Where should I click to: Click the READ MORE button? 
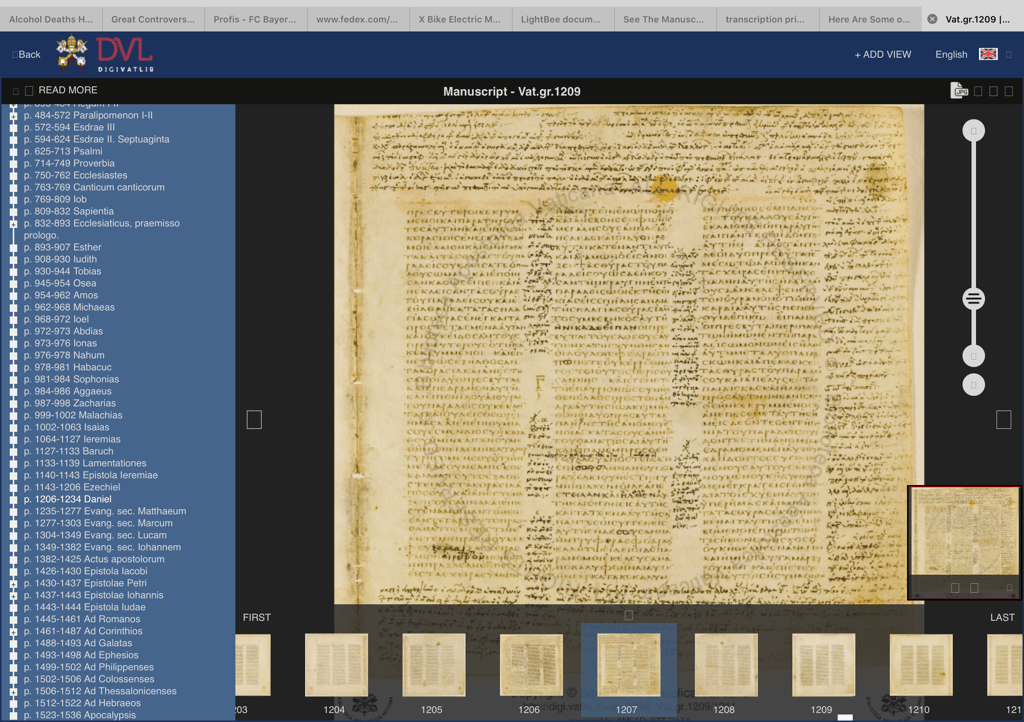67,90
